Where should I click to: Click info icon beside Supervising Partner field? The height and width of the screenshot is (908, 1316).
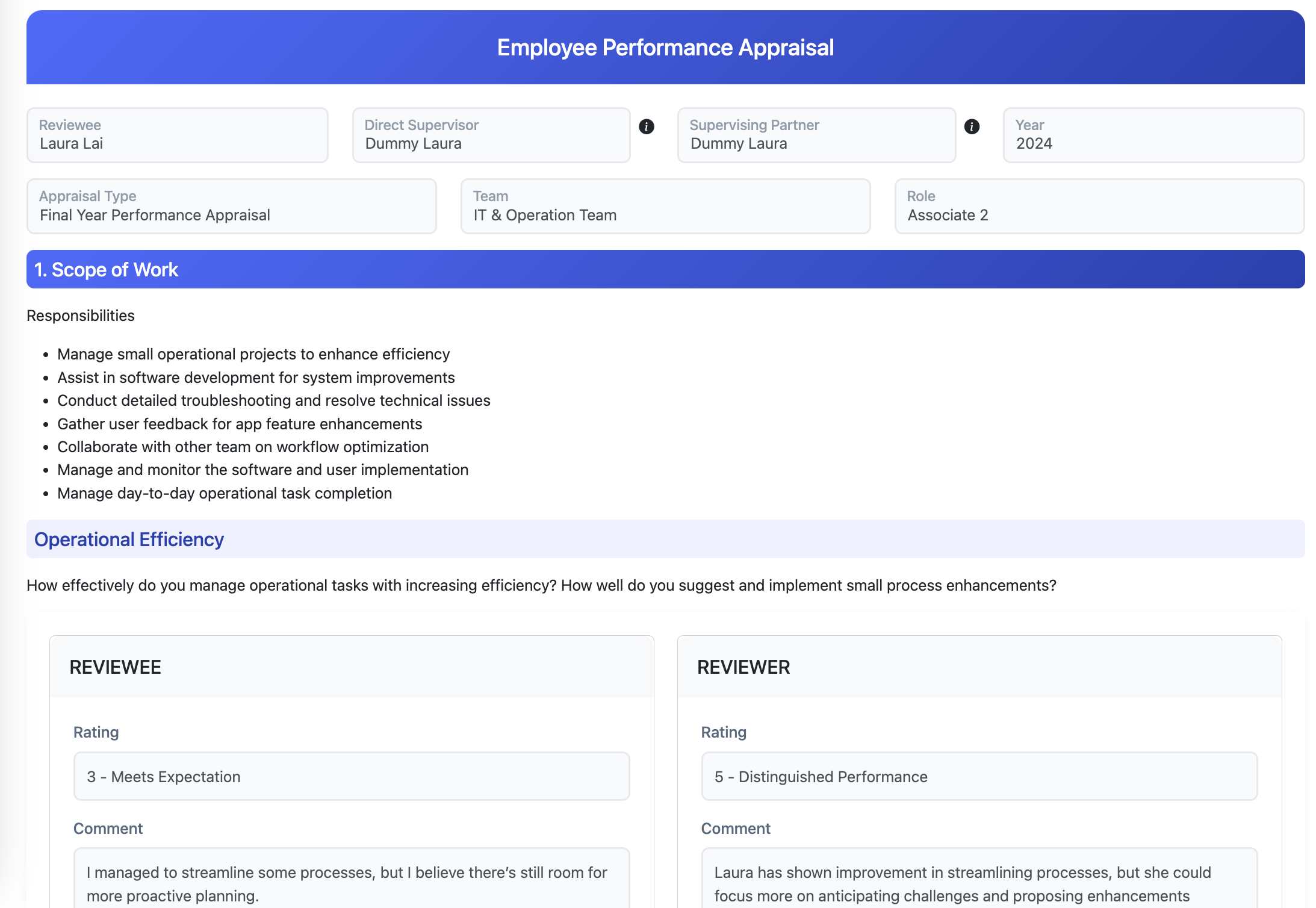[972, 126]
